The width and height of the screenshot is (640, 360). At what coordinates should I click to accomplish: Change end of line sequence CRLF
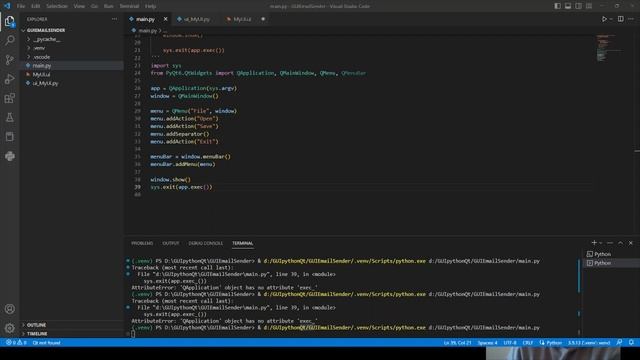coord(528,342)
